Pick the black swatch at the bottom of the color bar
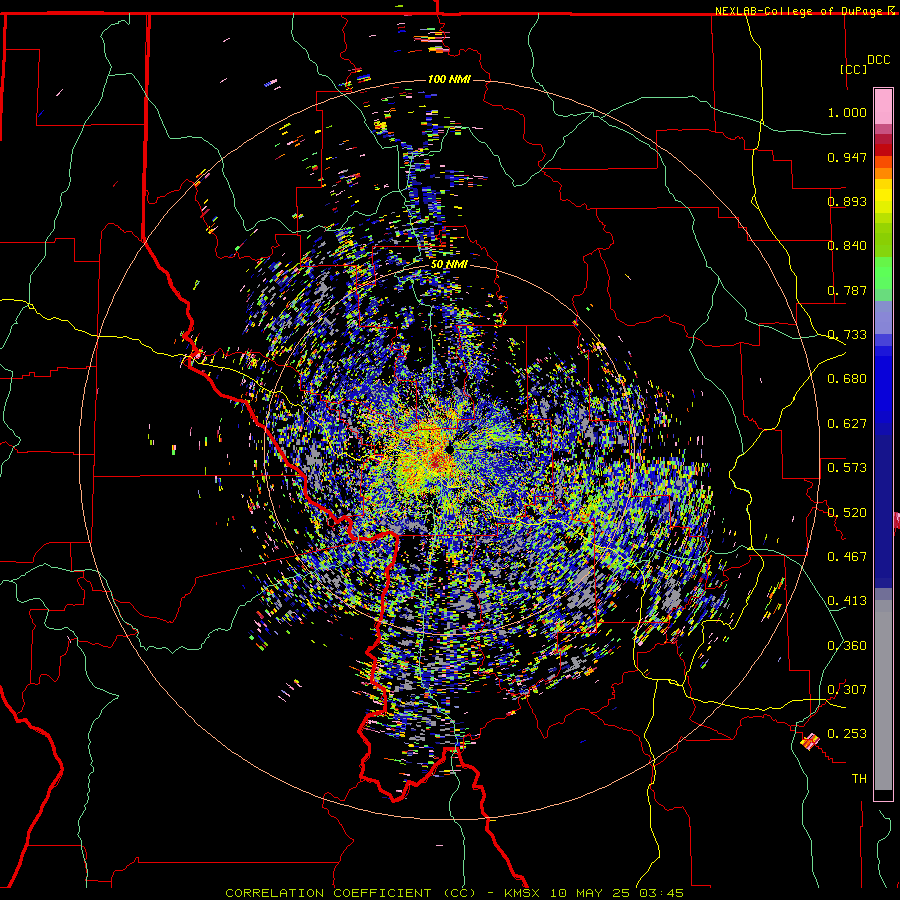Viewport: 900px width, 900px height. 883,795
